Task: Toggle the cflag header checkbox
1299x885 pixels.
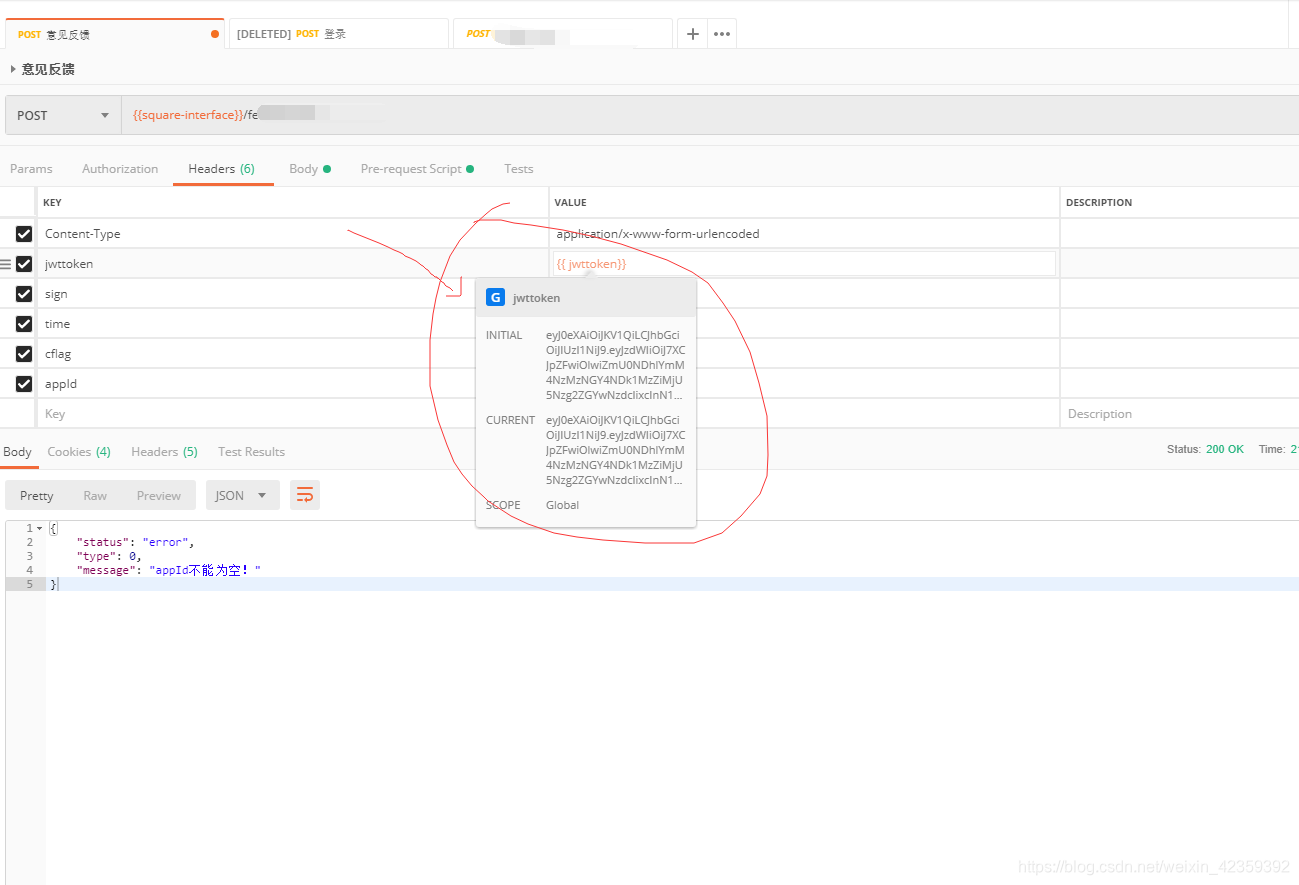Action: pos(24,354)
